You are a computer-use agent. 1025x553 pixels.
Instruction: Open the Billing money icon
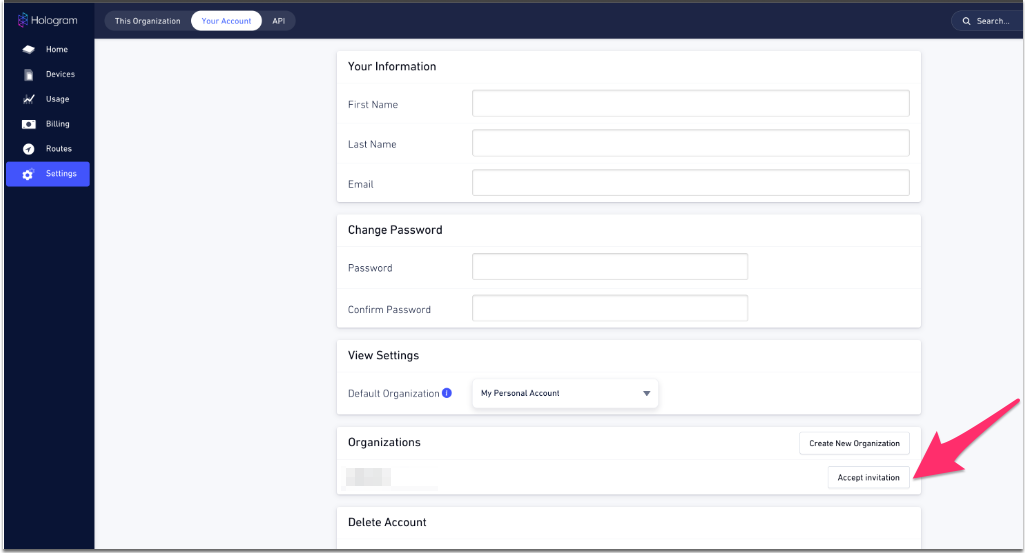[x=28, y=124]
